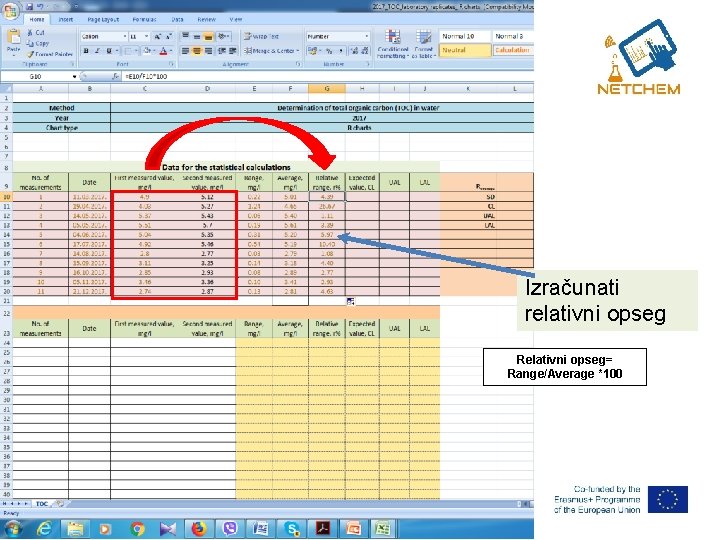
Task: Select column G header
Action: point(326,89)
